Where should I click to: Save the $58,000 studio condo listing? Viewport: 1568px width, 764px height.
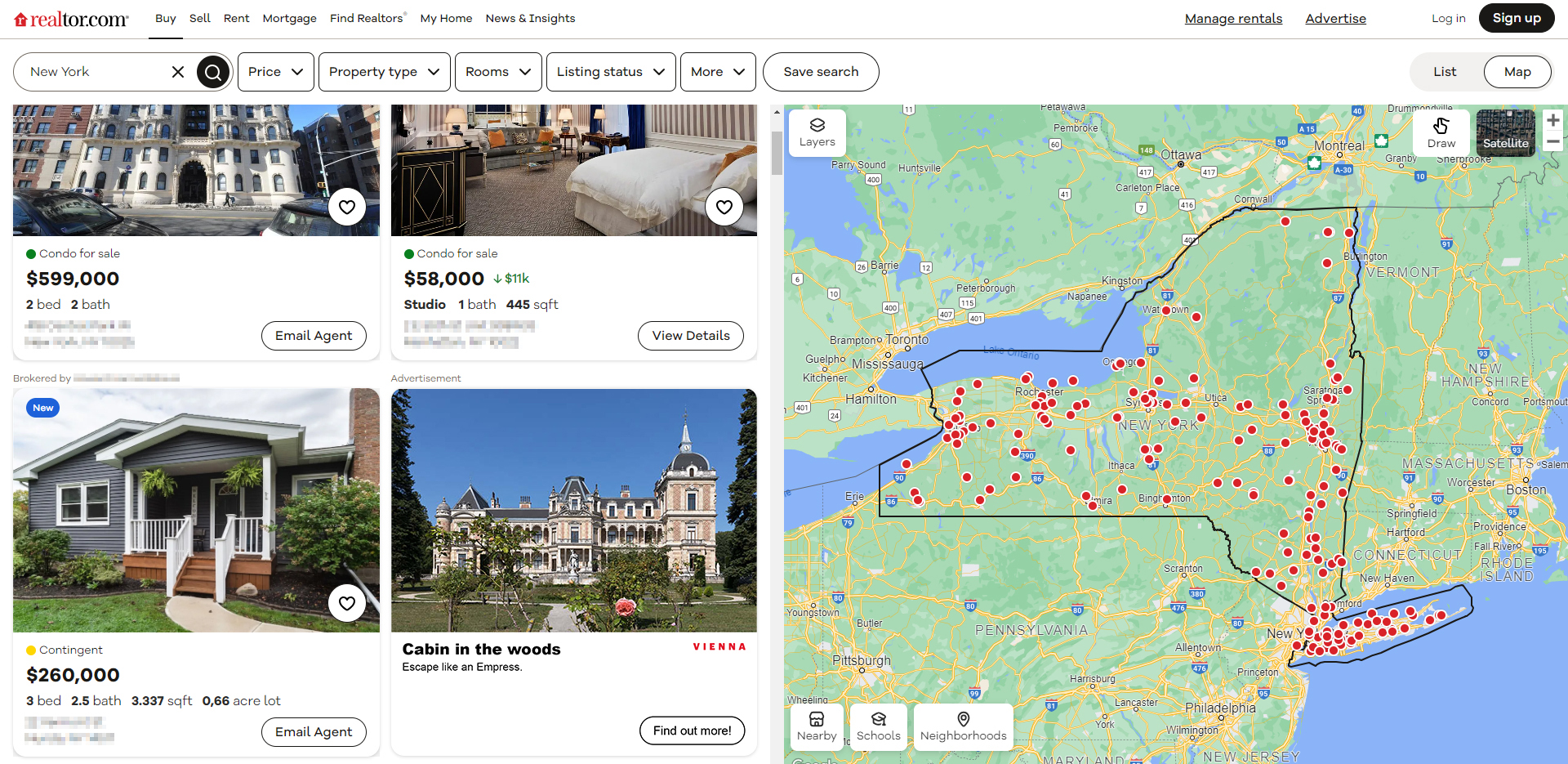[724, 208]
